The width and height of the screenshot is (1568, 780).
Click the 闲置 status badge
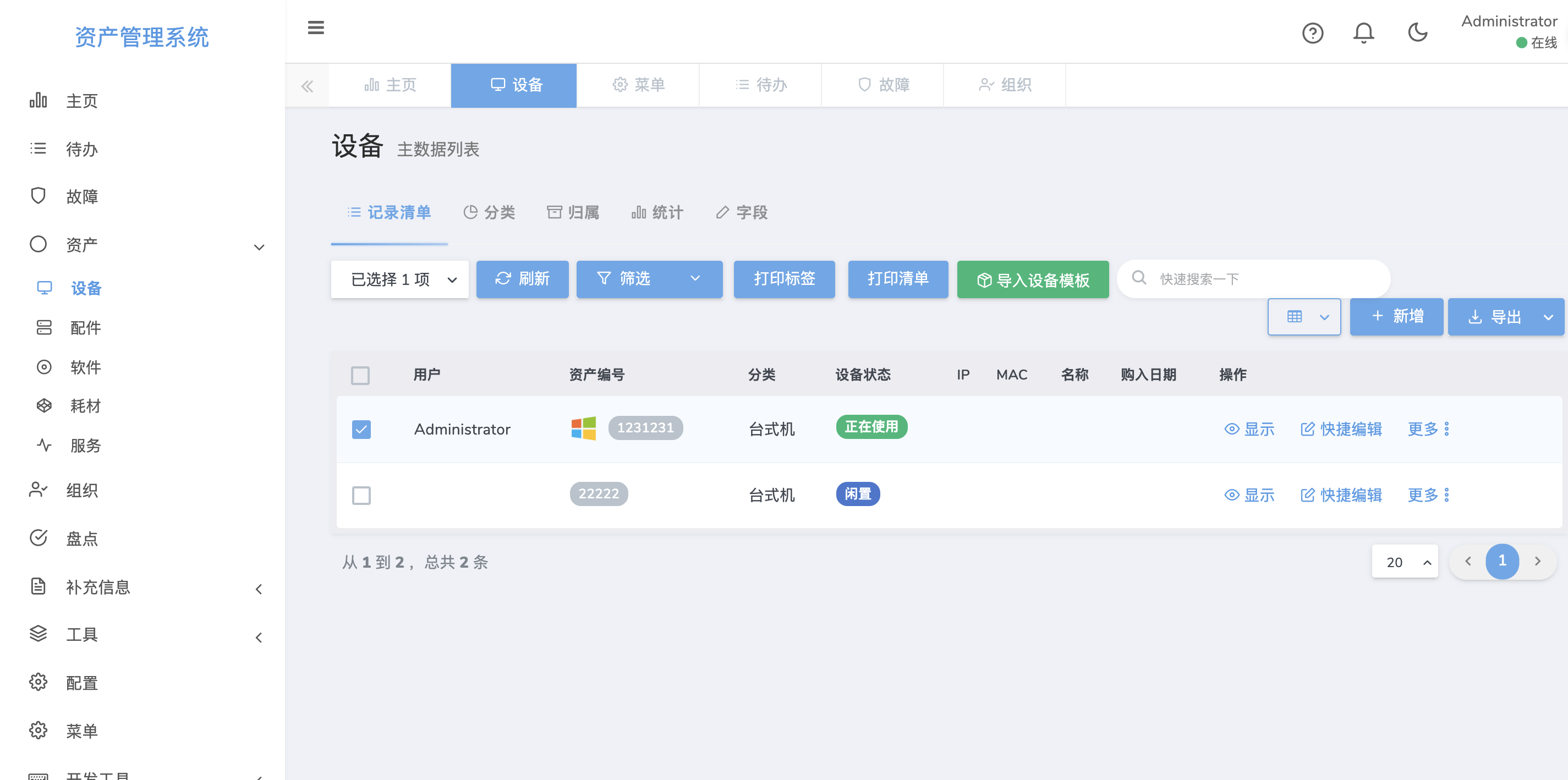858,493
